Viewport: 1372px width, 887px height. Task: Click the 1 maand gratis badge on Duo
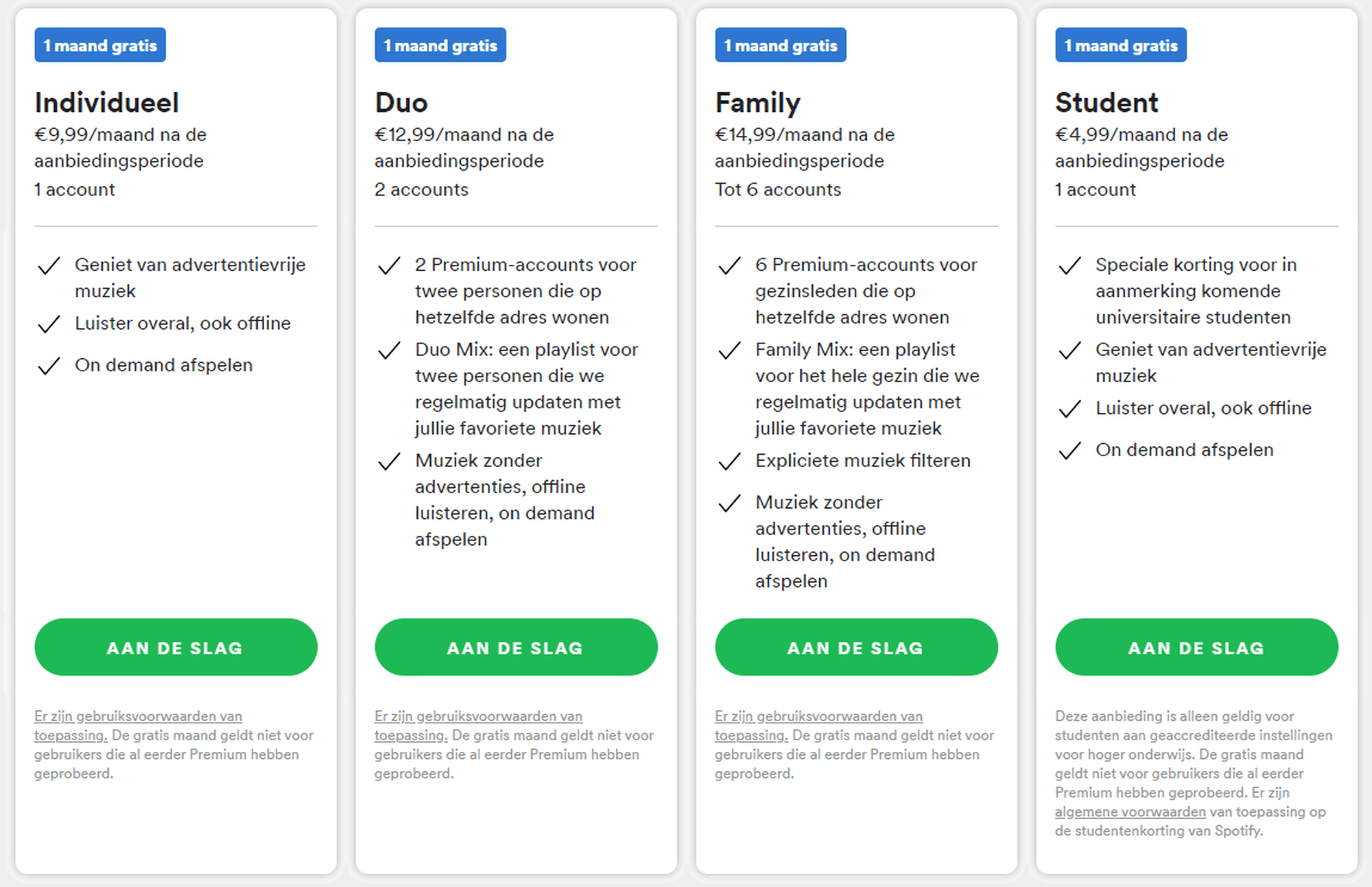[x=440, y=45]
